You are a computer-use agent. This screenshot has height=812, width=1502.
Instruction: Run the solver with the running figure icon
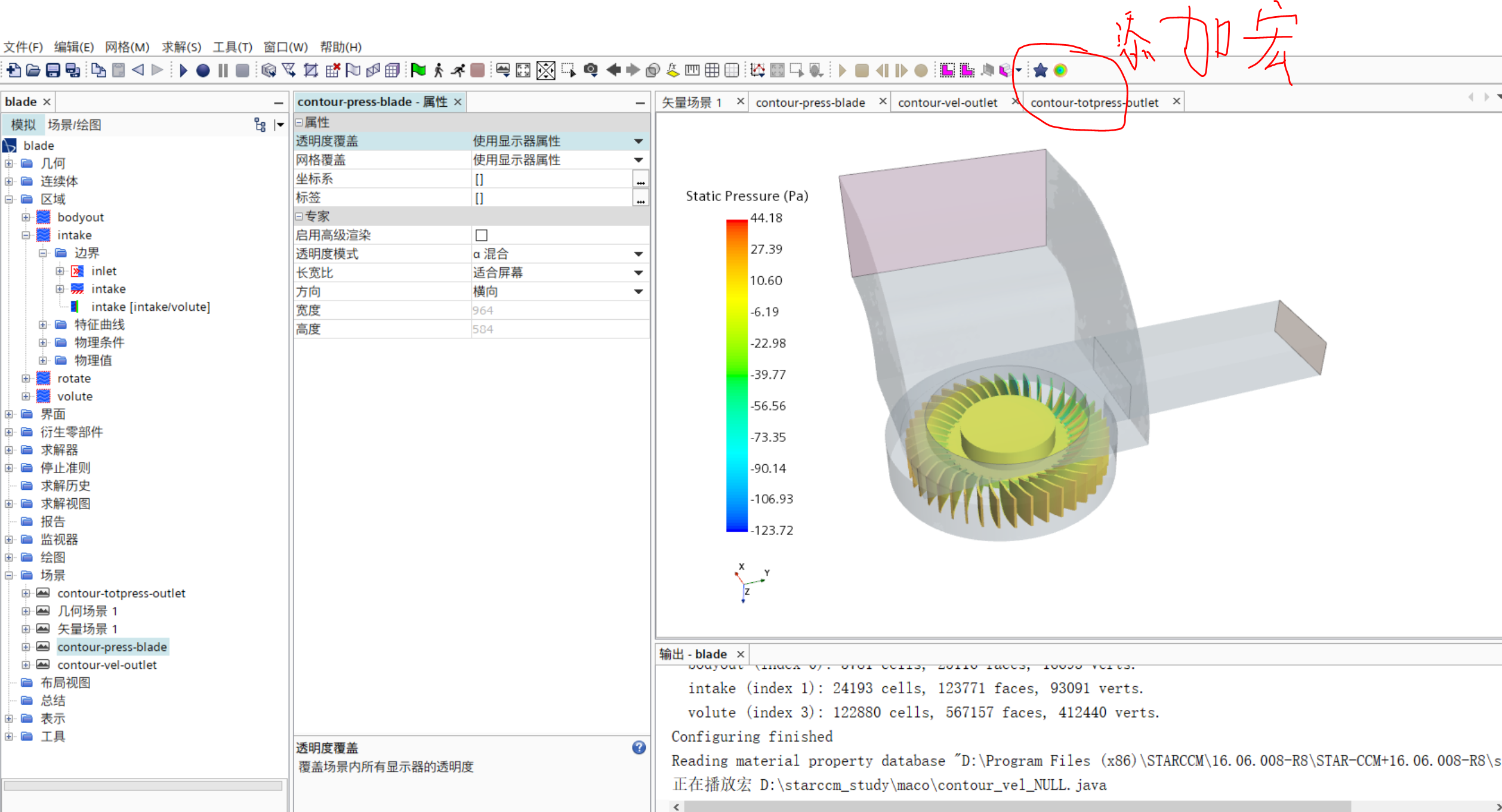point(458,70)
